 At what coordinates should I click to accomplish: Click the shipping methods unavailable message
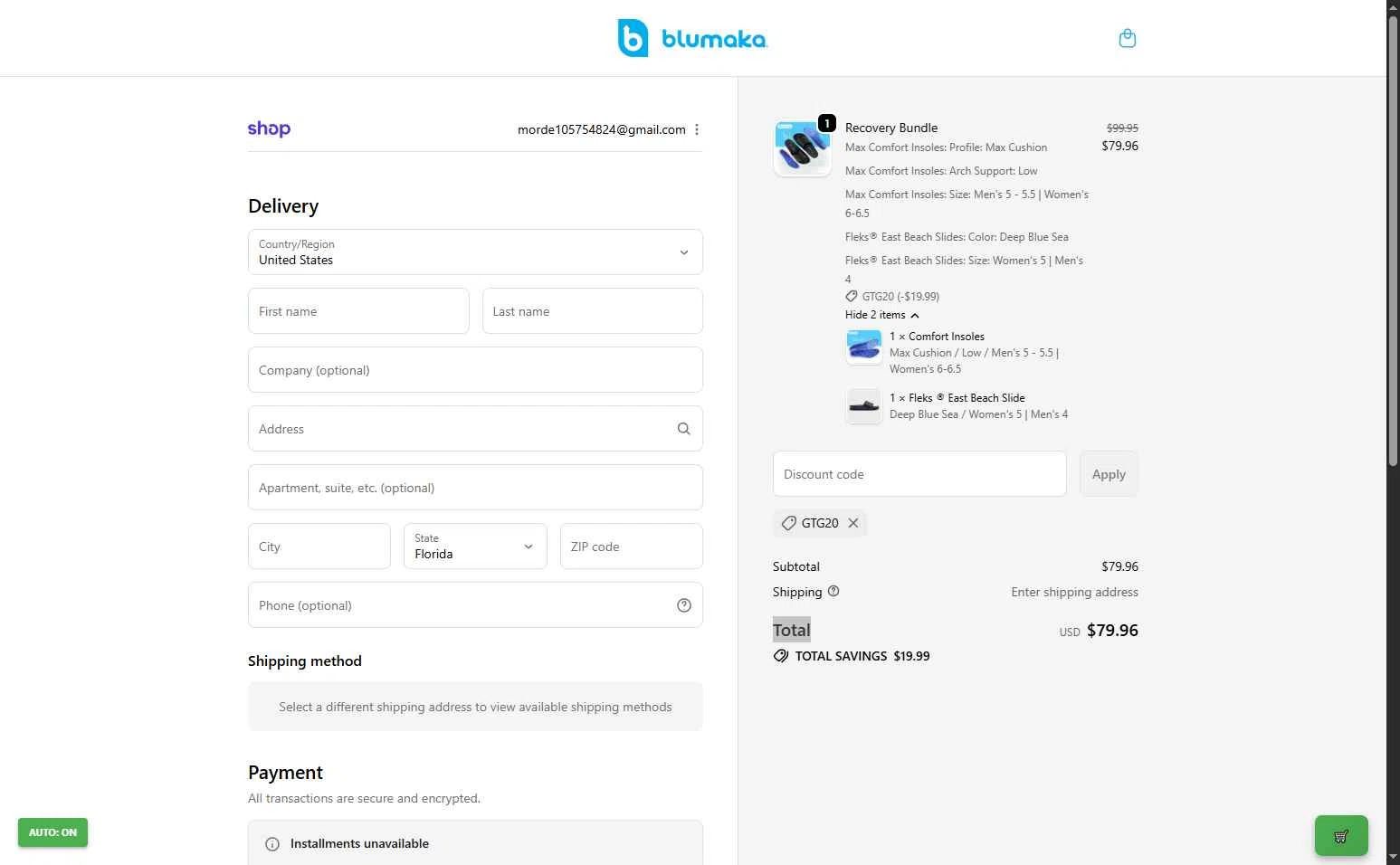[x=475, y=707]
